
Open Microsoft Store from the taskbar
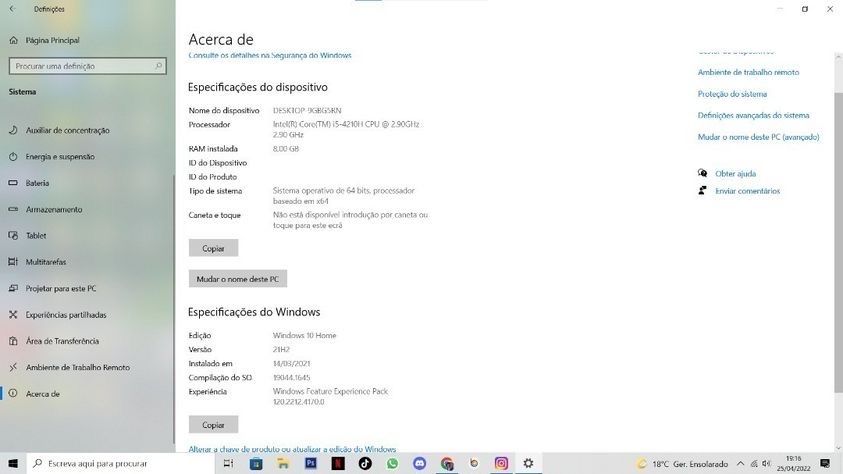coord(256,463)
